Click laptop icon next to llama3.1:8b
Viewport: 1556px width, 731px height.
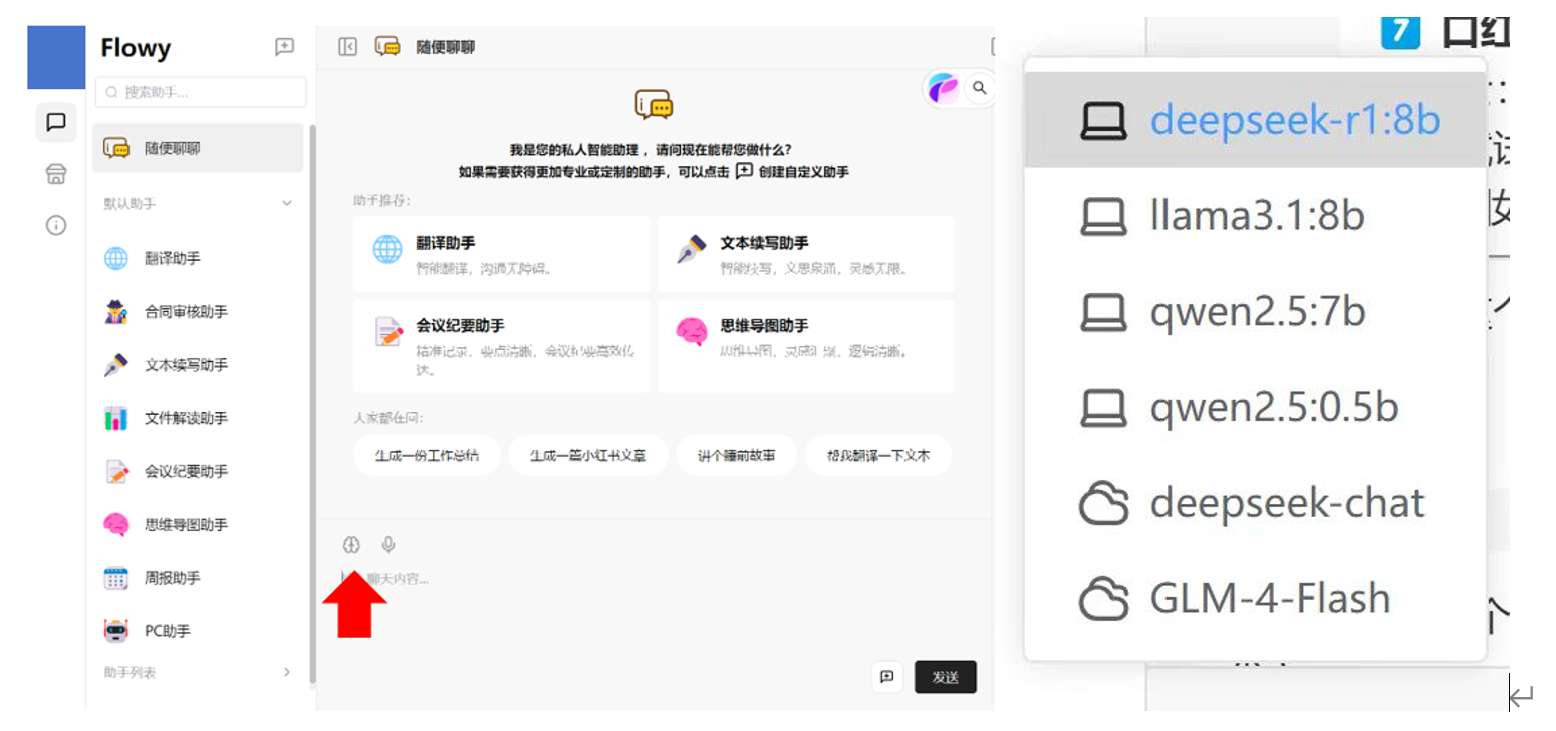1103,216
